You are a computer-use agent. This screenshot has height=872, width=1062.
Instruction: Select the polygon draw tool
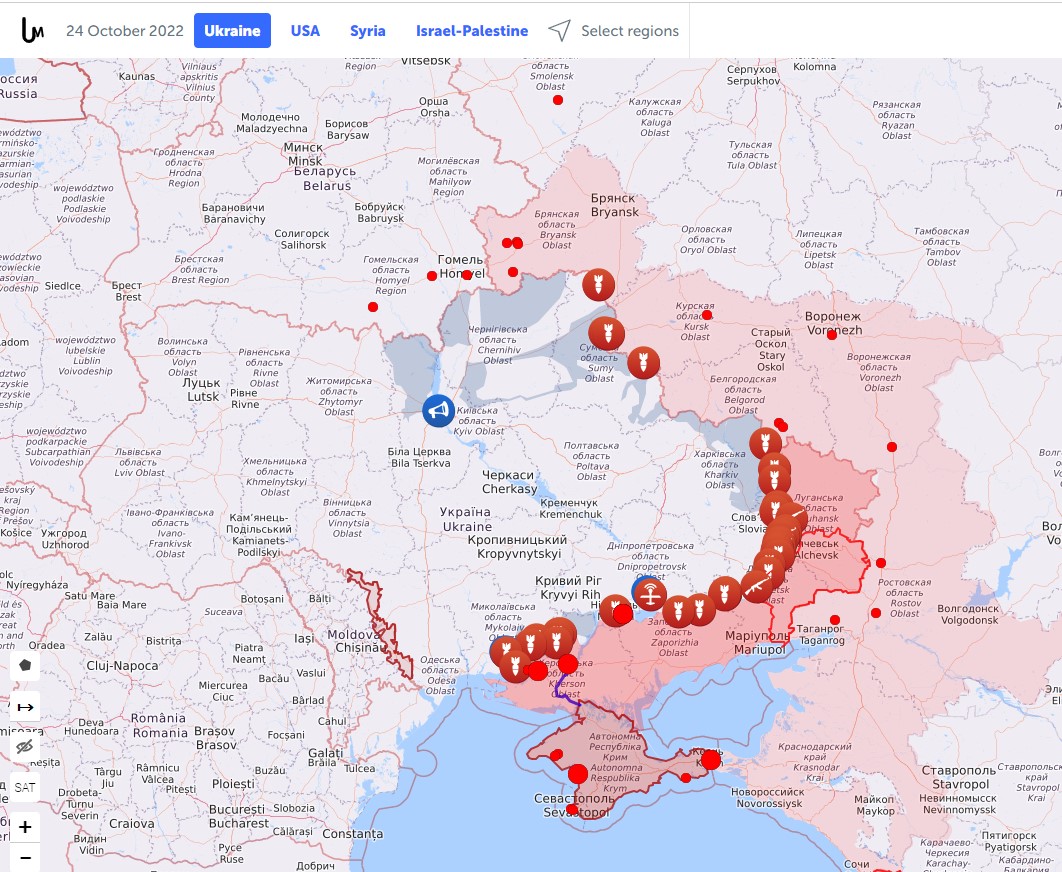(25, 665)
